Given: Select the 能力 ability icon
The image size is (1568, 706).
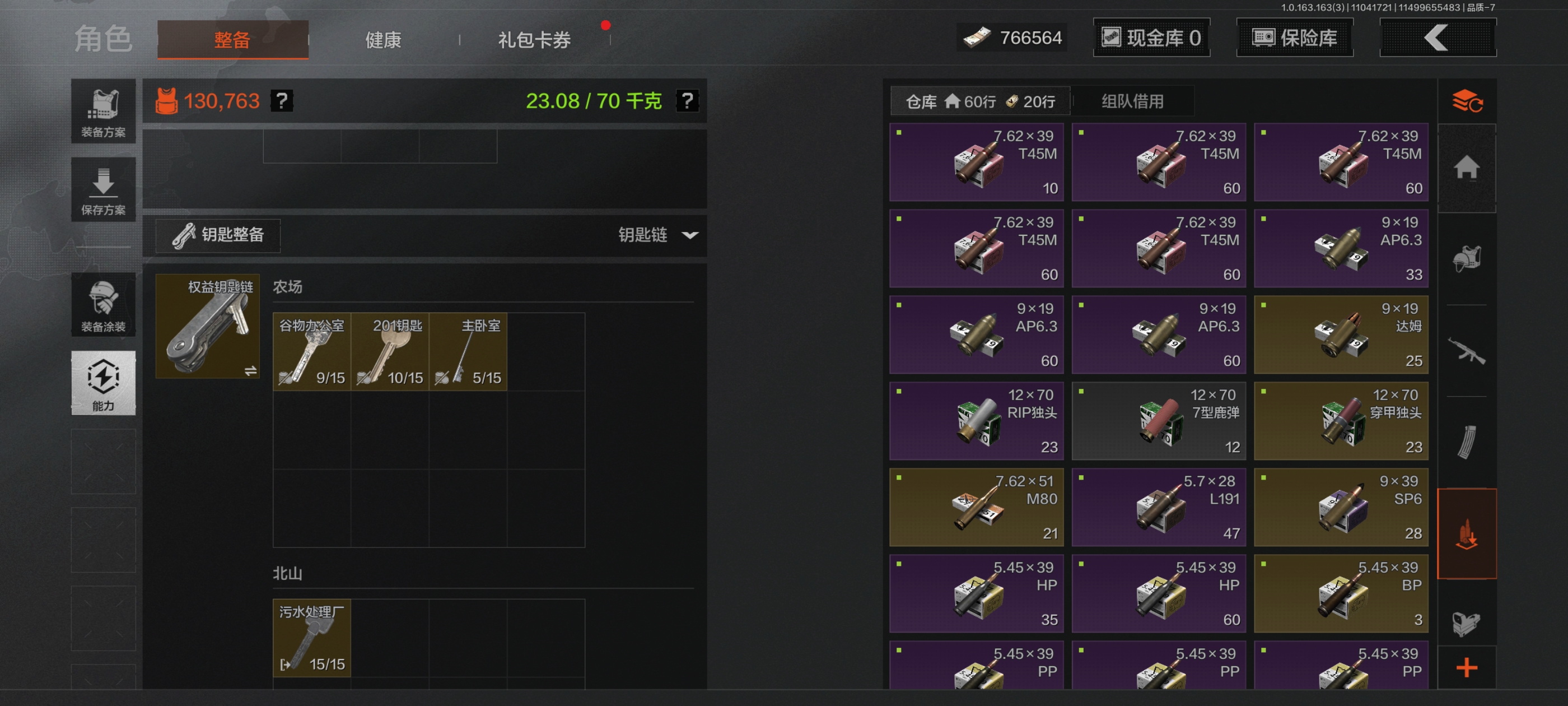Looking at the screenshot, I should 103,383.
